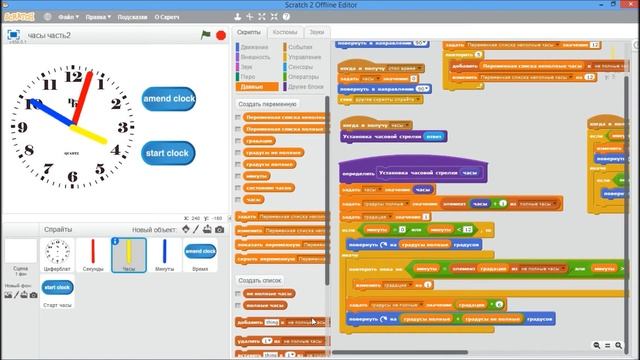Tick the checkbox for variable 'градация'
640x360 pixels.
click(238, 141)
